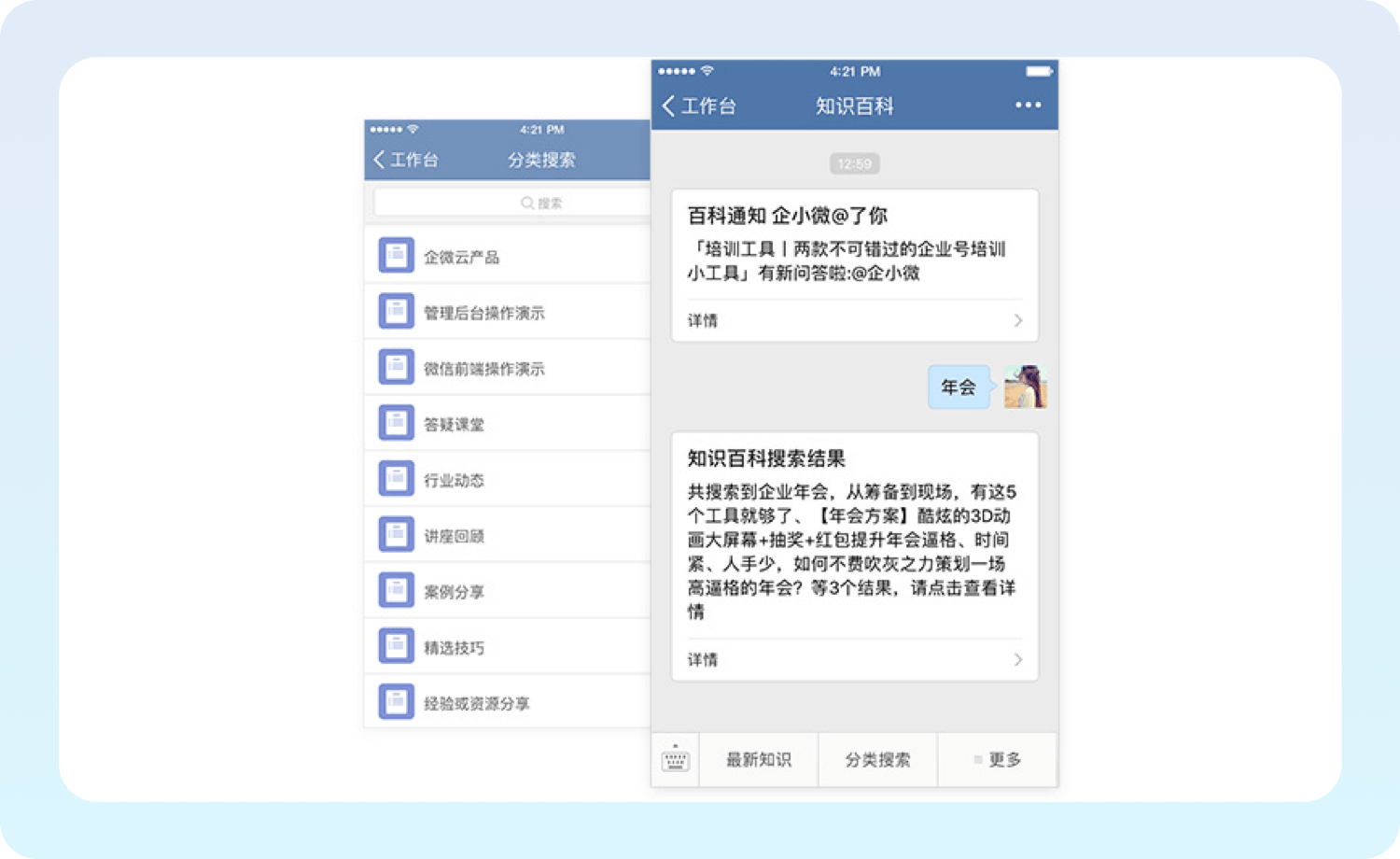
Task: Go back to 工作台 from 知识百科
Action: coord(698,106)
